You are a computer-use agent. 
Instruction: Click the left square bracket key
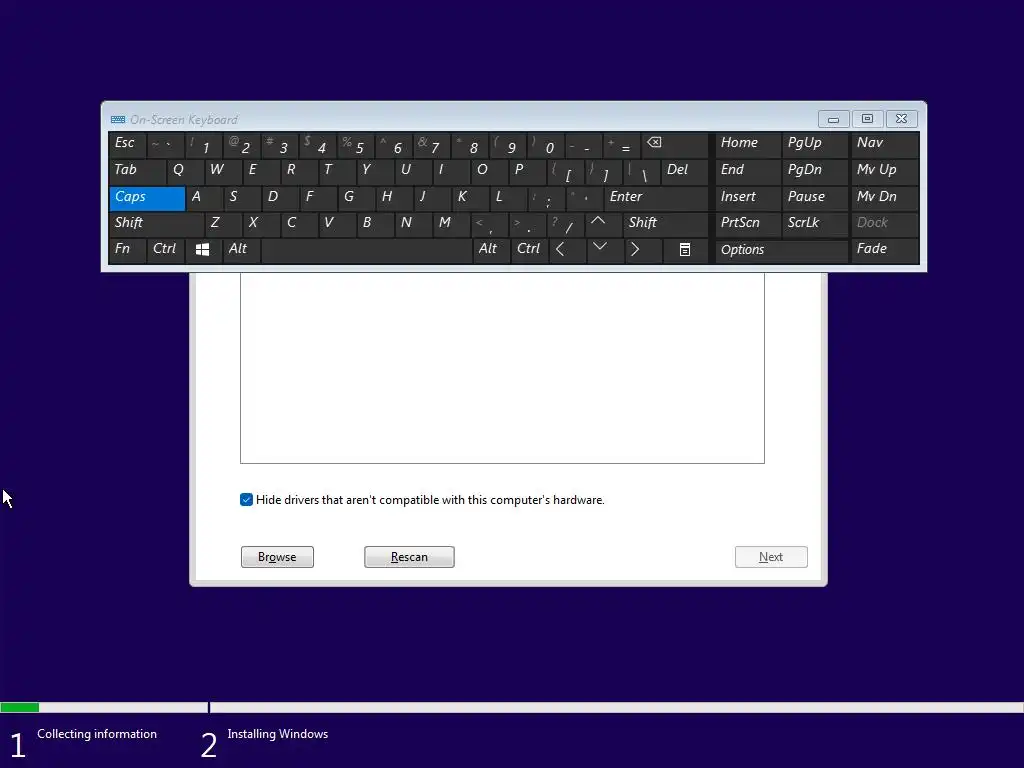pos(565,171)
